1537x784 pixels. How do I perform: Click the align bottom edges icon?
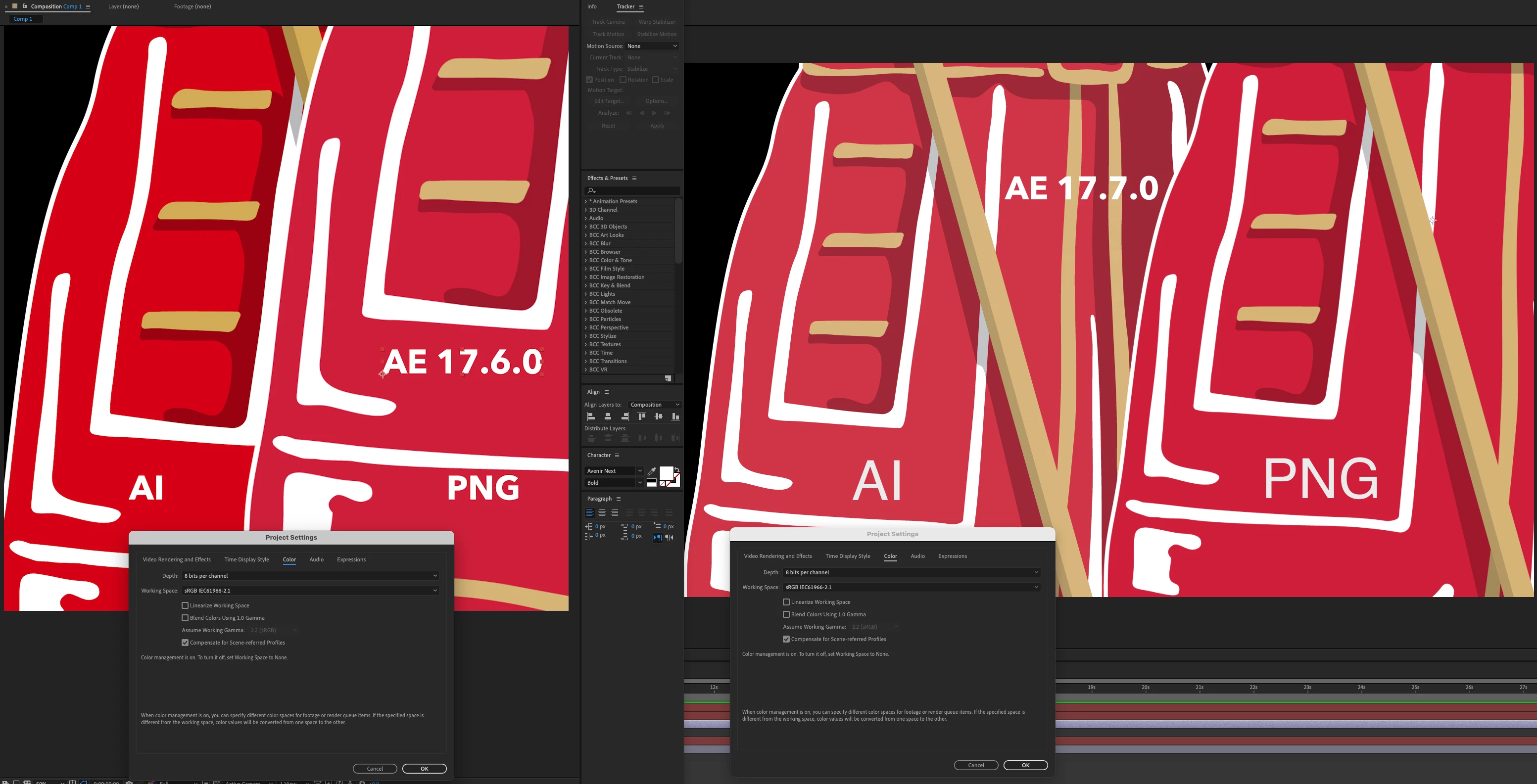(675, 417)
